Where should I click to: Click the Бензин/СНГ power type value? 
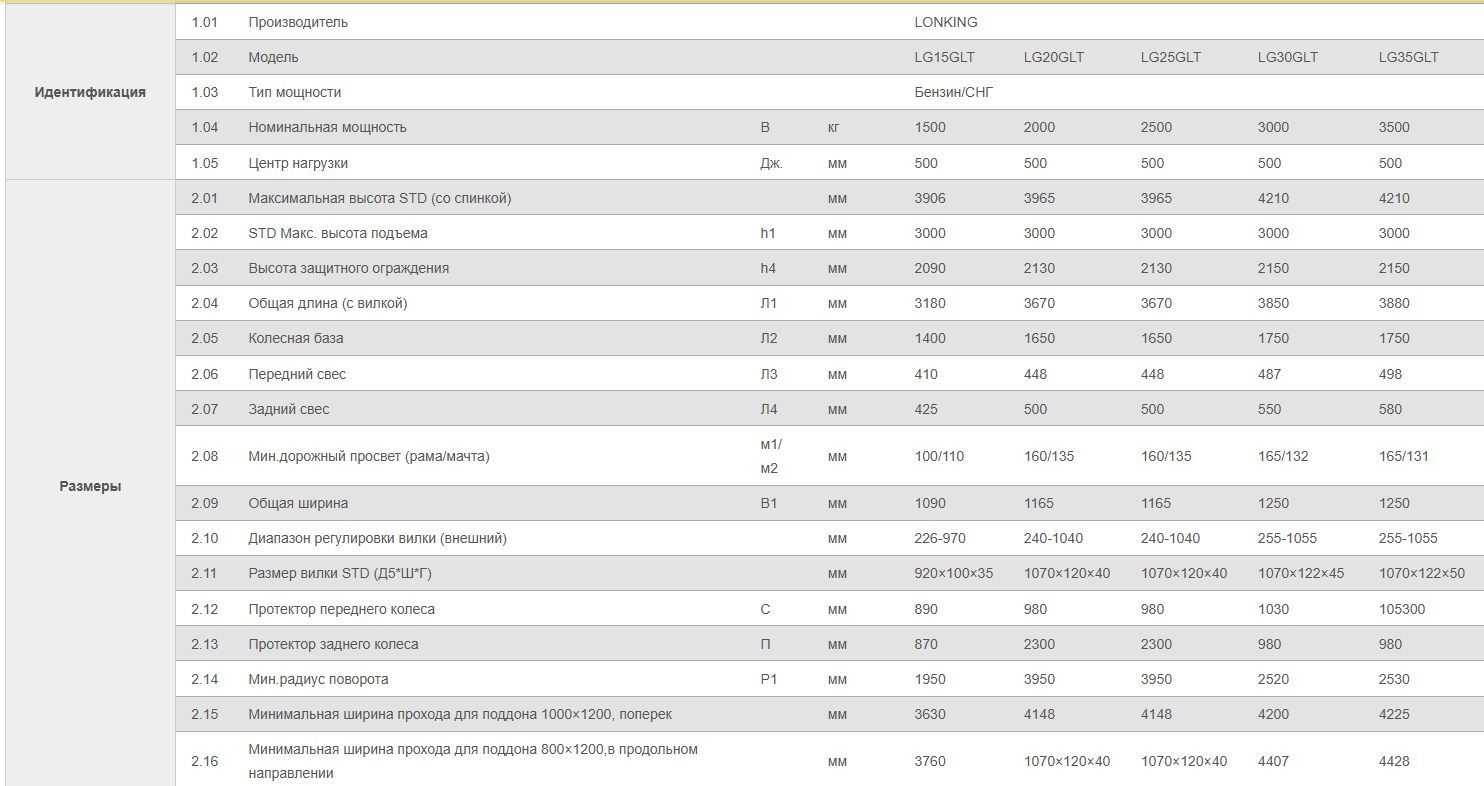click(954, 92)
